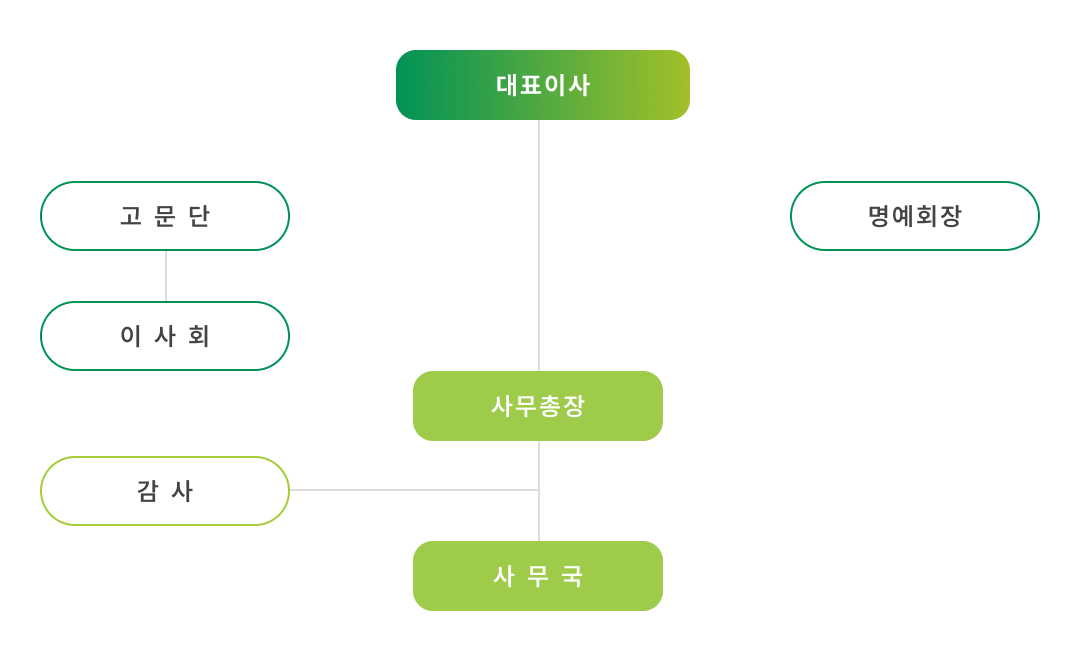1080x661 pixels.
Task: Click the vertical line between 대표이사 and 사무총장
Action: pyautogui.click(x=539, y=245)
